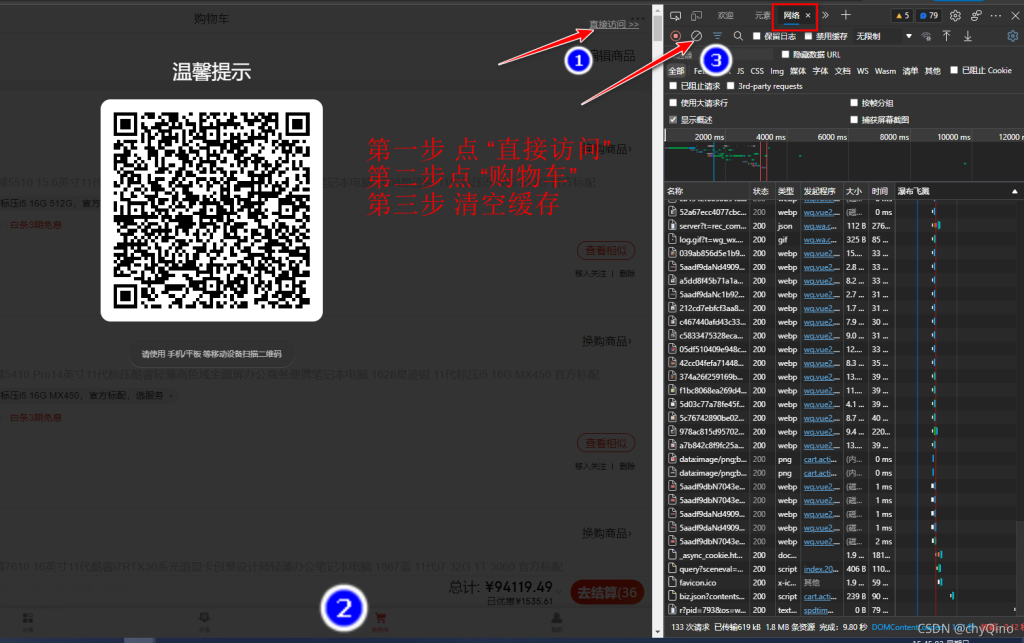Viewport: 1024px width, 643px height.
Task: Check 3rd-party requests checkbox
Action: click(x=731, y=86)
